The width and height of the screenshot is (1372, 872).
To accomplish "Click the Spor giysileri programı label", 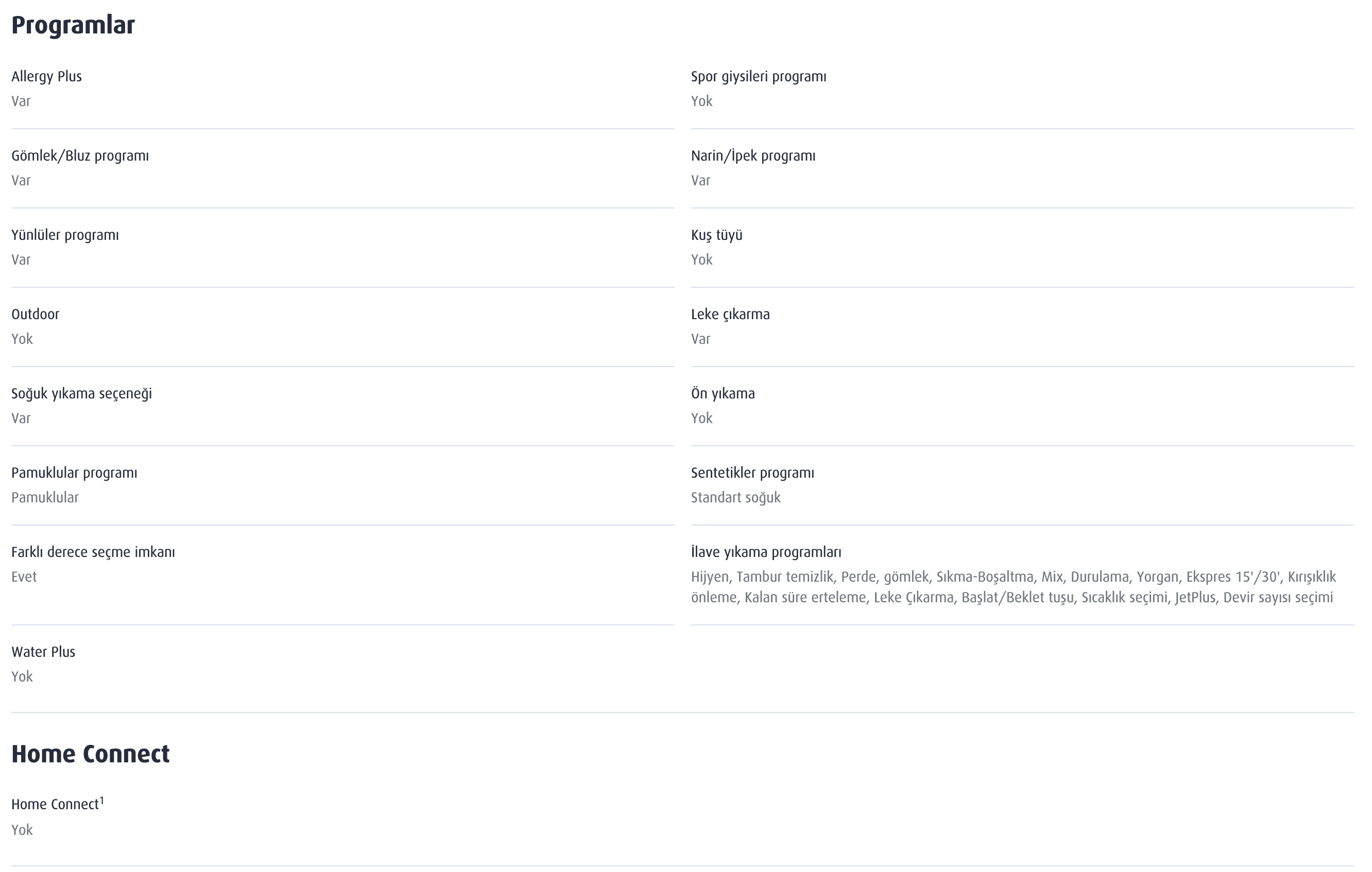I will pyautogui.click(x=759, y=77).
